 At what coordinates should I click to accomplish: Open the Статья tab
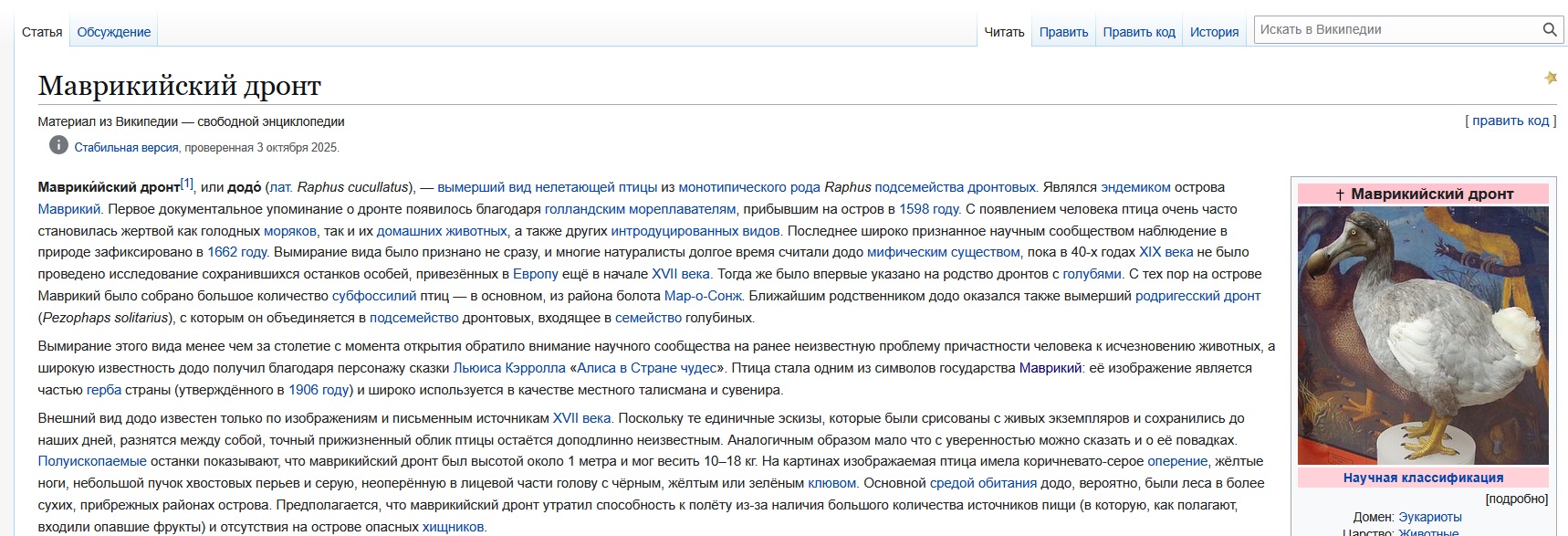coord(42,32)
